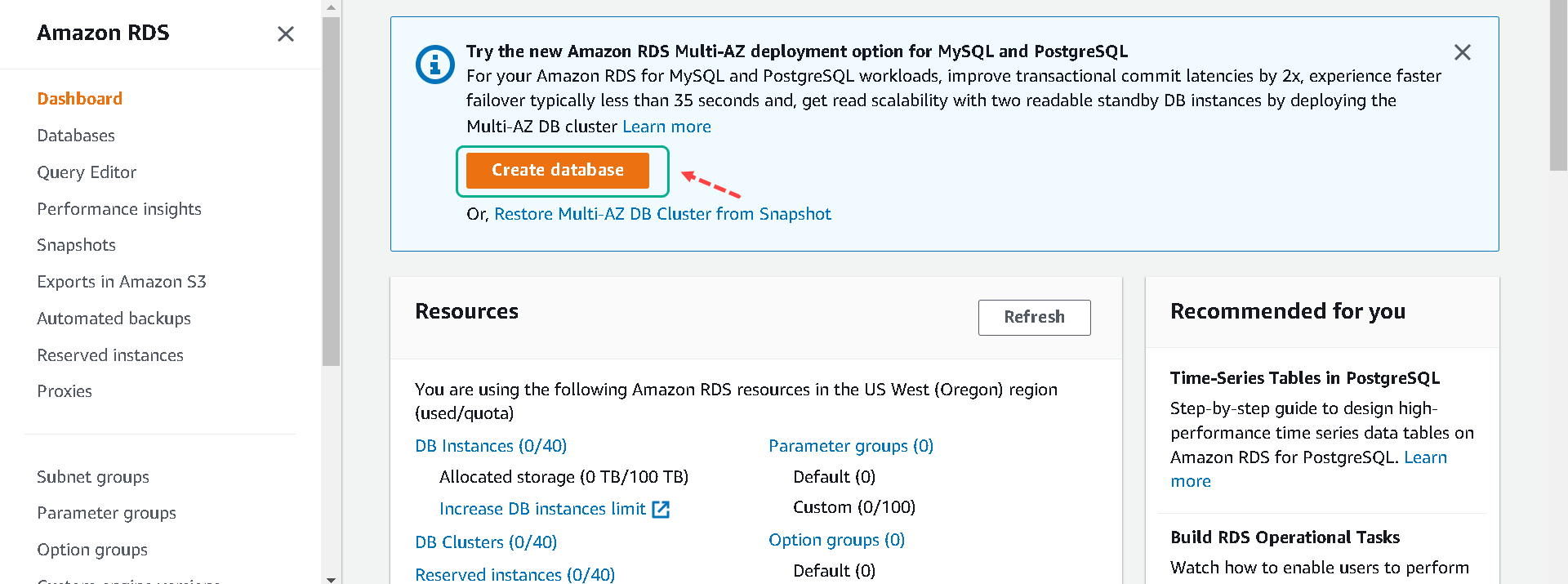Click the main page vertical scrollbar
This screenshot has width=1568, height=584.
pos(1558,85)
